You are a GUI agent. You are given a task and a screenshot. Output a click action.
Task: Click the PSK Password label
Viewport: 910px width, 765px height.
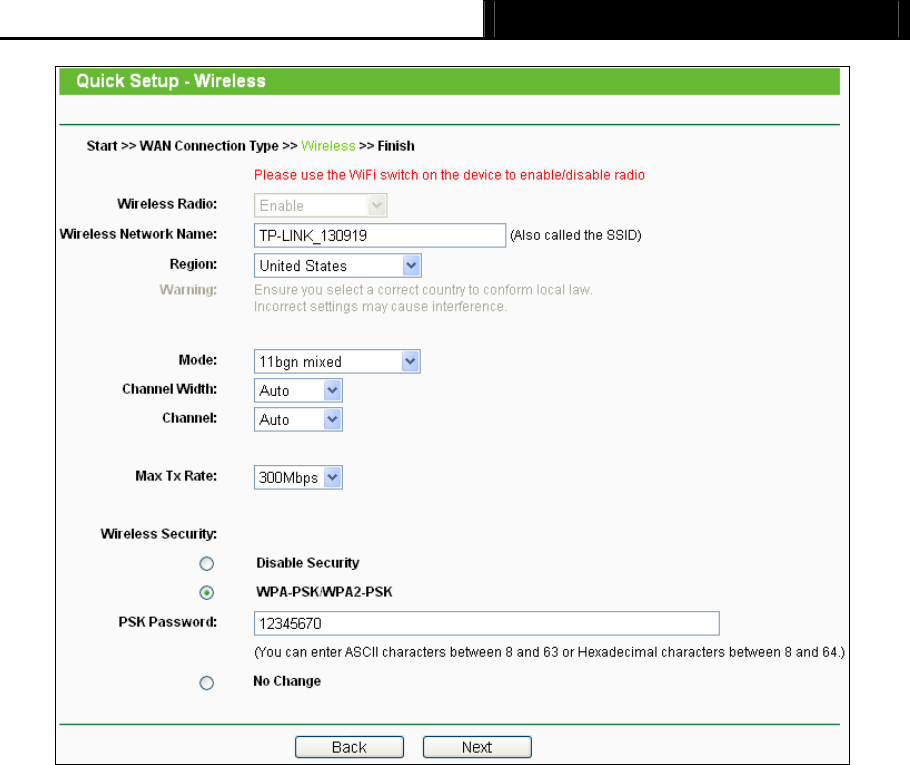(168, 622)
